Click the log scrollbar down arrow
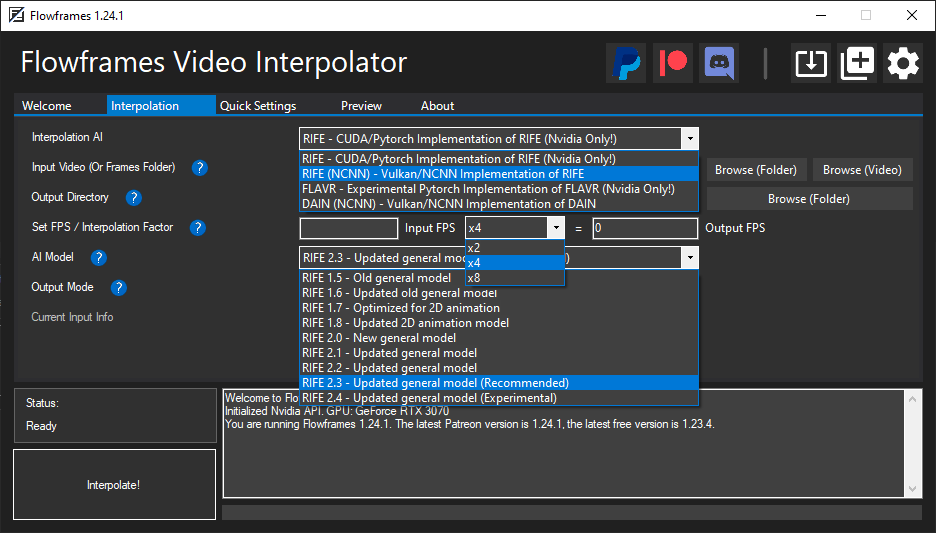Image resolution: width=936 pixels, height=533 pixels. point(912,489)
